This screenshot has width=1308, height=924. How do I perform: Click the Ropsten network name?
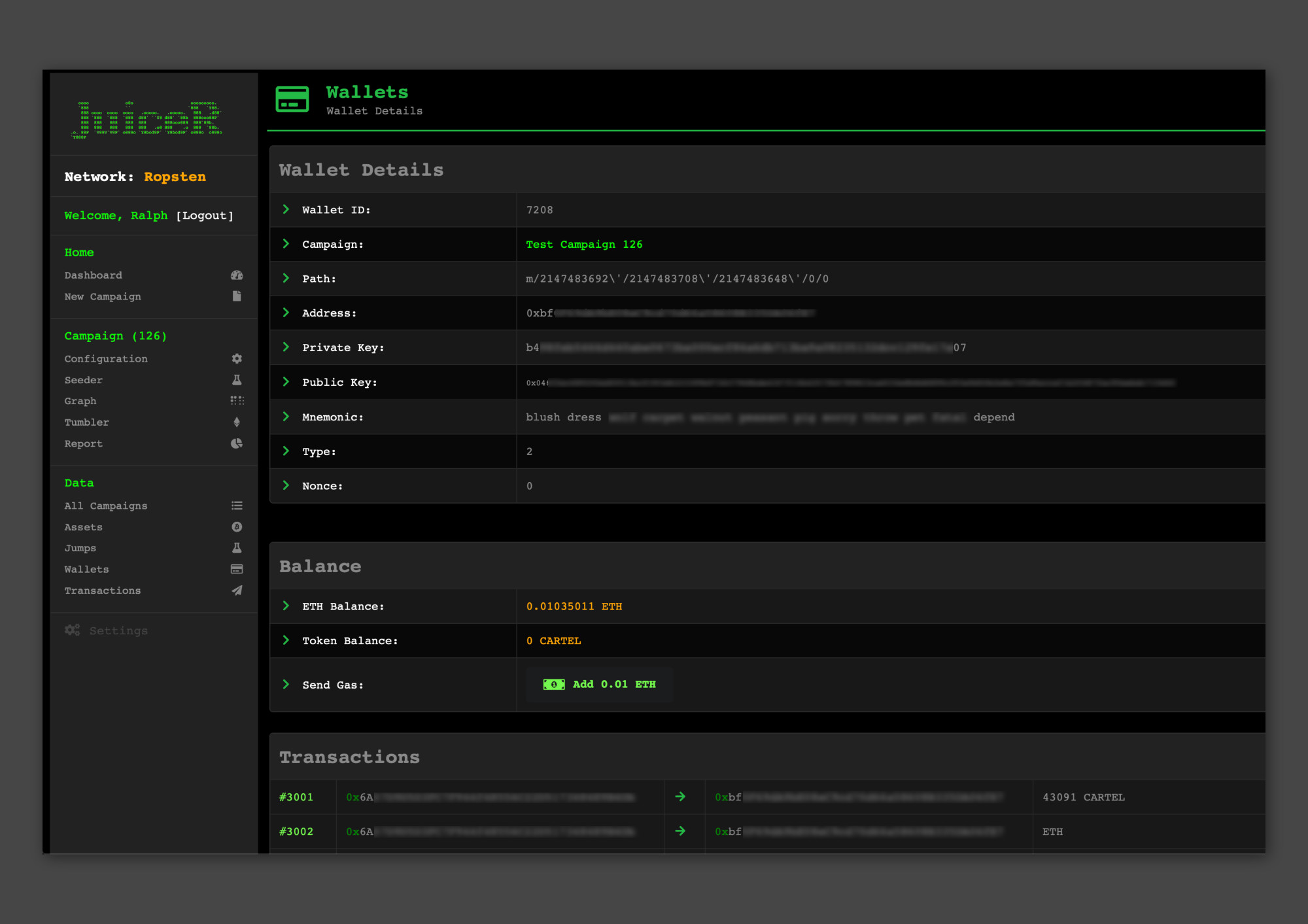[x=175, y=177]
